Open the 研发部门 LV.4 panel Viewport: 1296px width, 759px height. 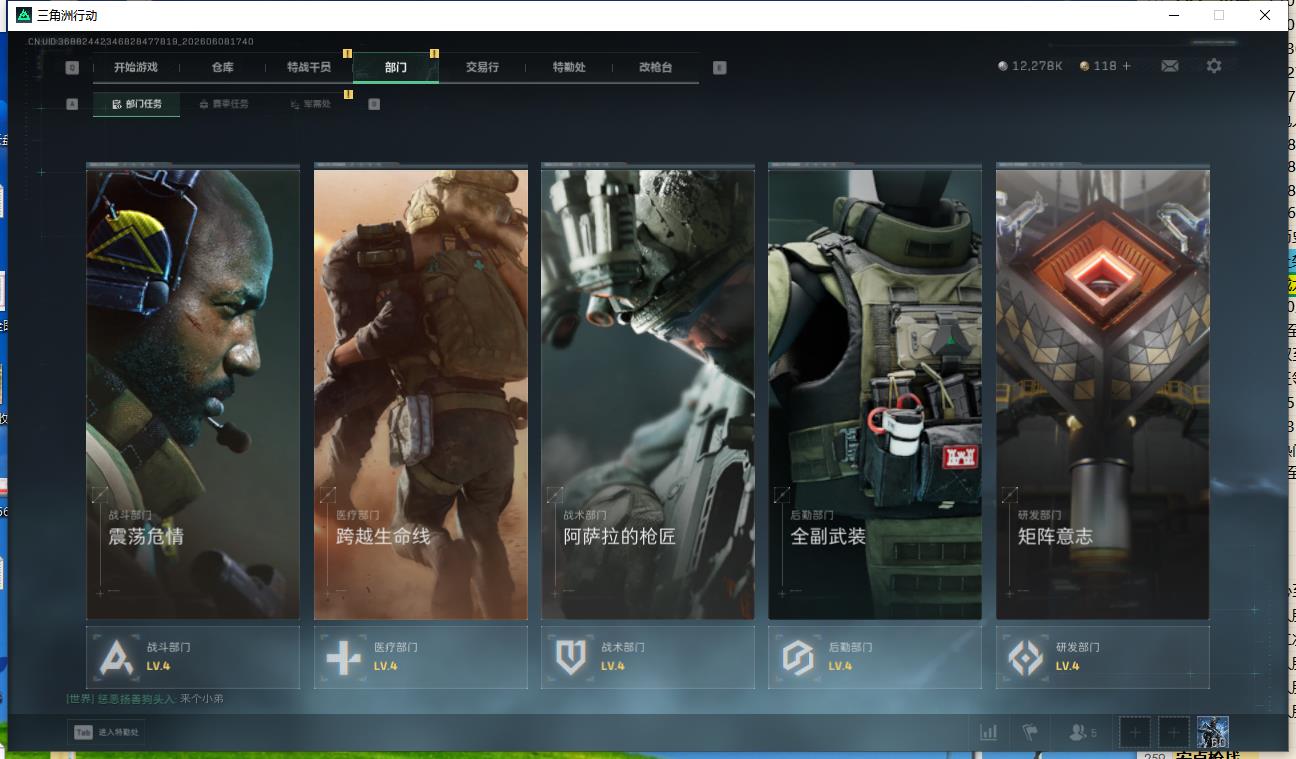1103,657
